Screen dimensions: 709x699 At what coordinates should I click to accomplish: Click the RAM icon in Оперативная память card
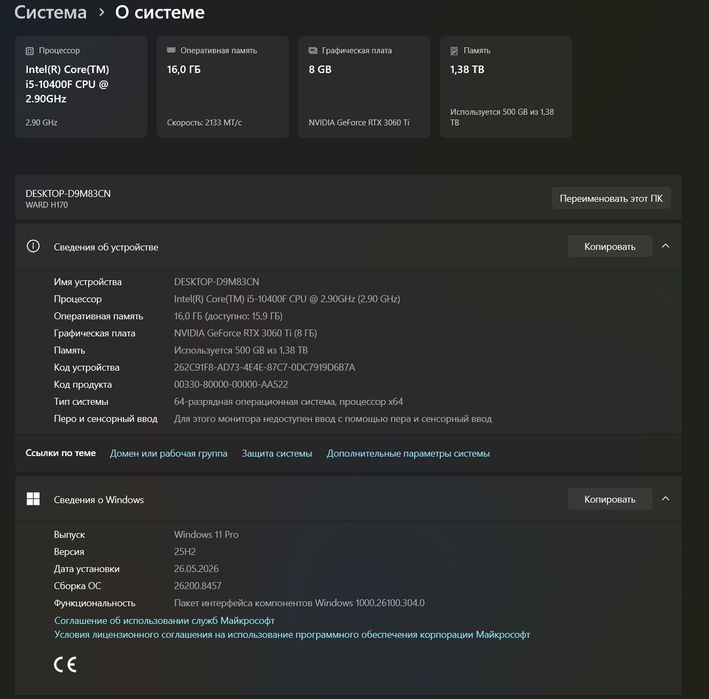pyautogui.click(x=171, y=50)
